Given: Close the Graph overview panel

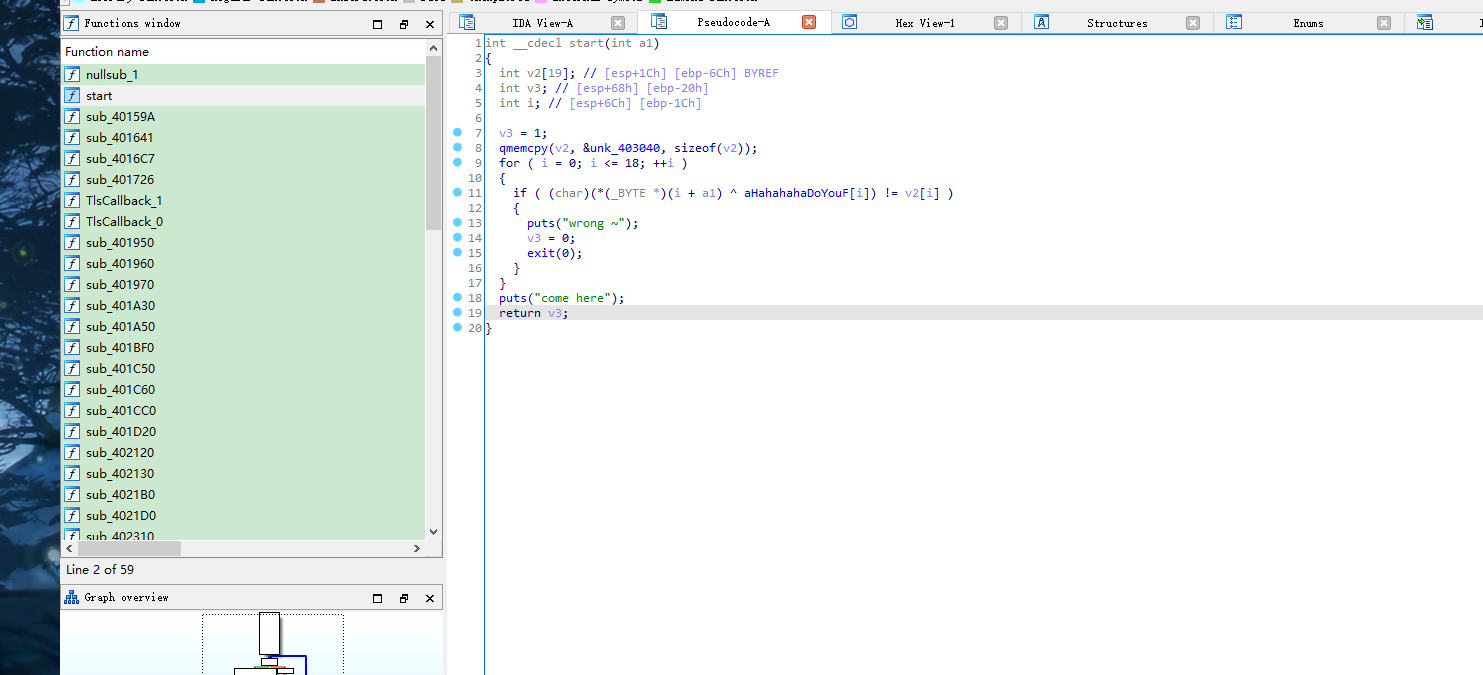Looking at the screenshot, I should point(430,598).
